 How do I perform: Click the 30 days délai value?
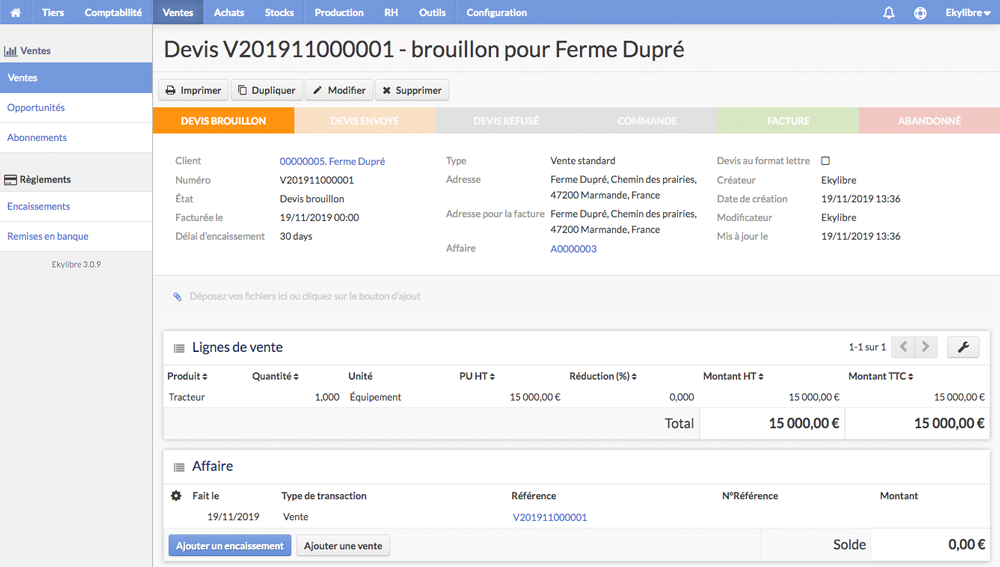tap(296, 236)
